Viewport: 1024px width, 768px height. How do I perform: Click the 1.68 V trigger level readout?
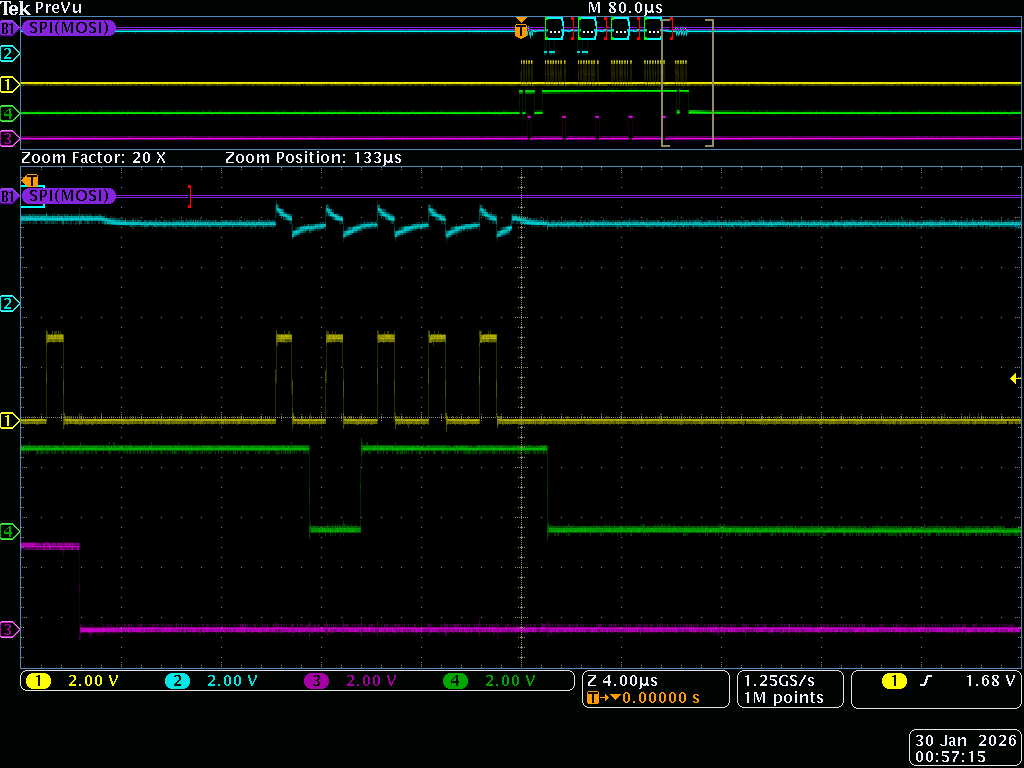tap(989, 681)
